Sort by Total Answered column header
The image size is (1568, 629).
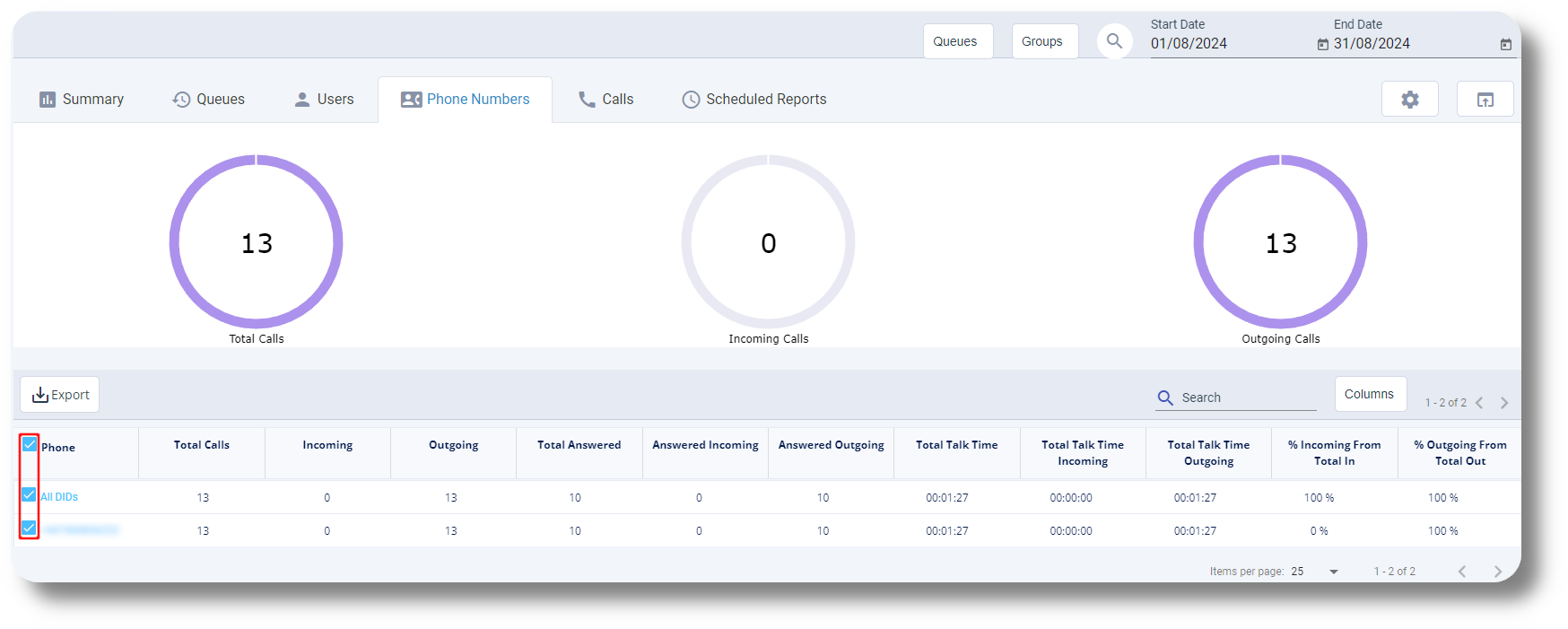[x=579, y=445]
